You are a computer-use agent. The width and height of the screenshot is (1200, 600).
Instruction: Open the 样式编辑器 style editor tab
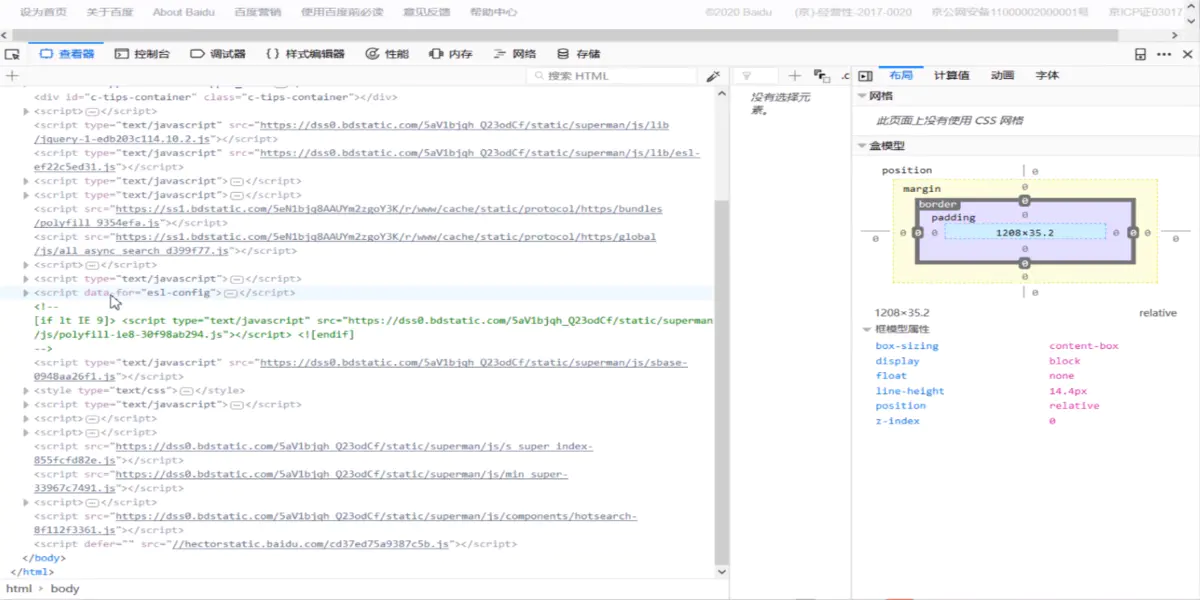(305, 54)
